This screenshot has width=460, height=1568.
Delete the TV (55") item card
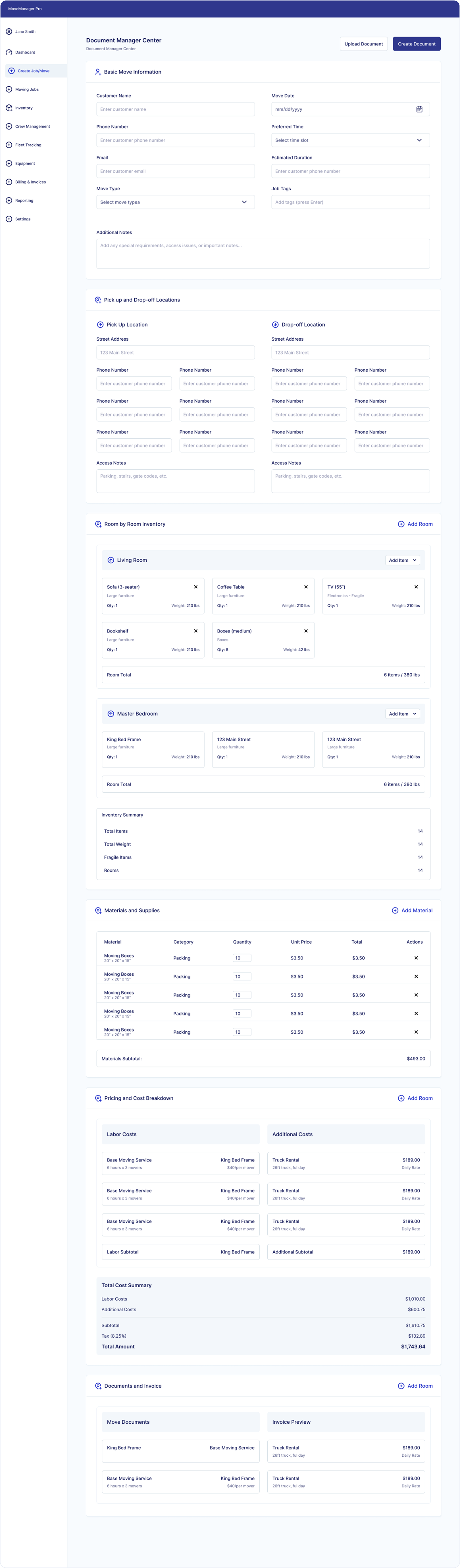click(416, 587)
